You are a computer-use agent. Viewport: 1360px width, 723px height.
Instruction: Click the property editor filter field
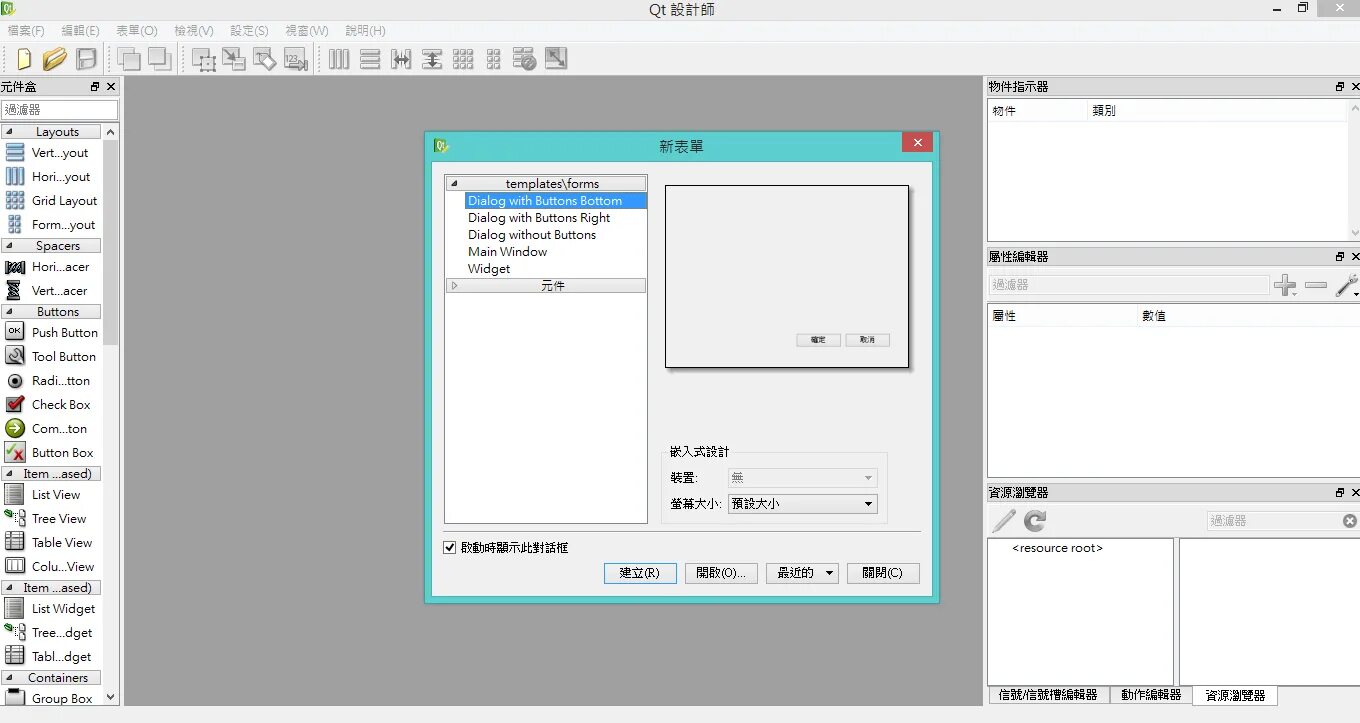point(1129,285)
